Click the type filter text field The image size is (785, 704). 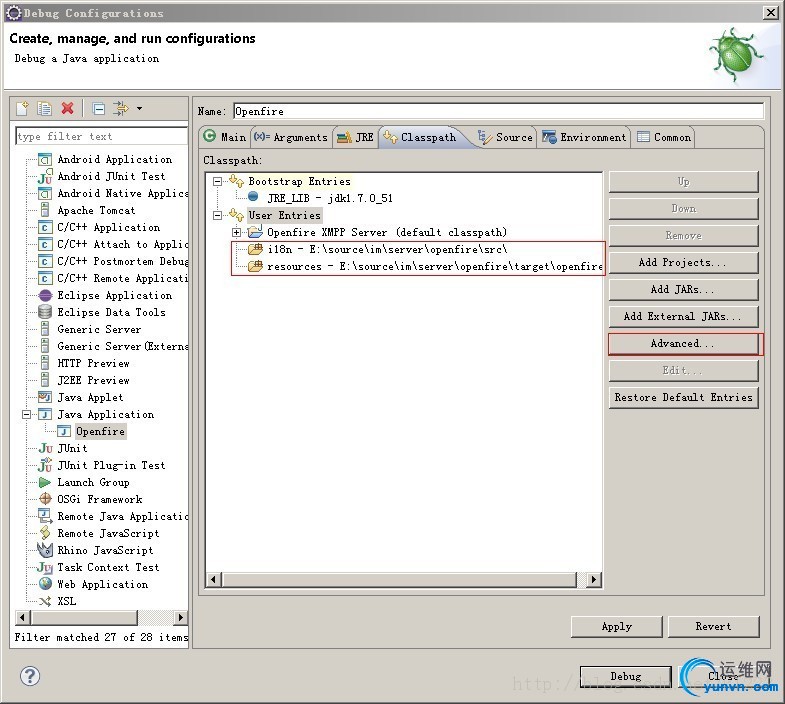tap(101, 136)
